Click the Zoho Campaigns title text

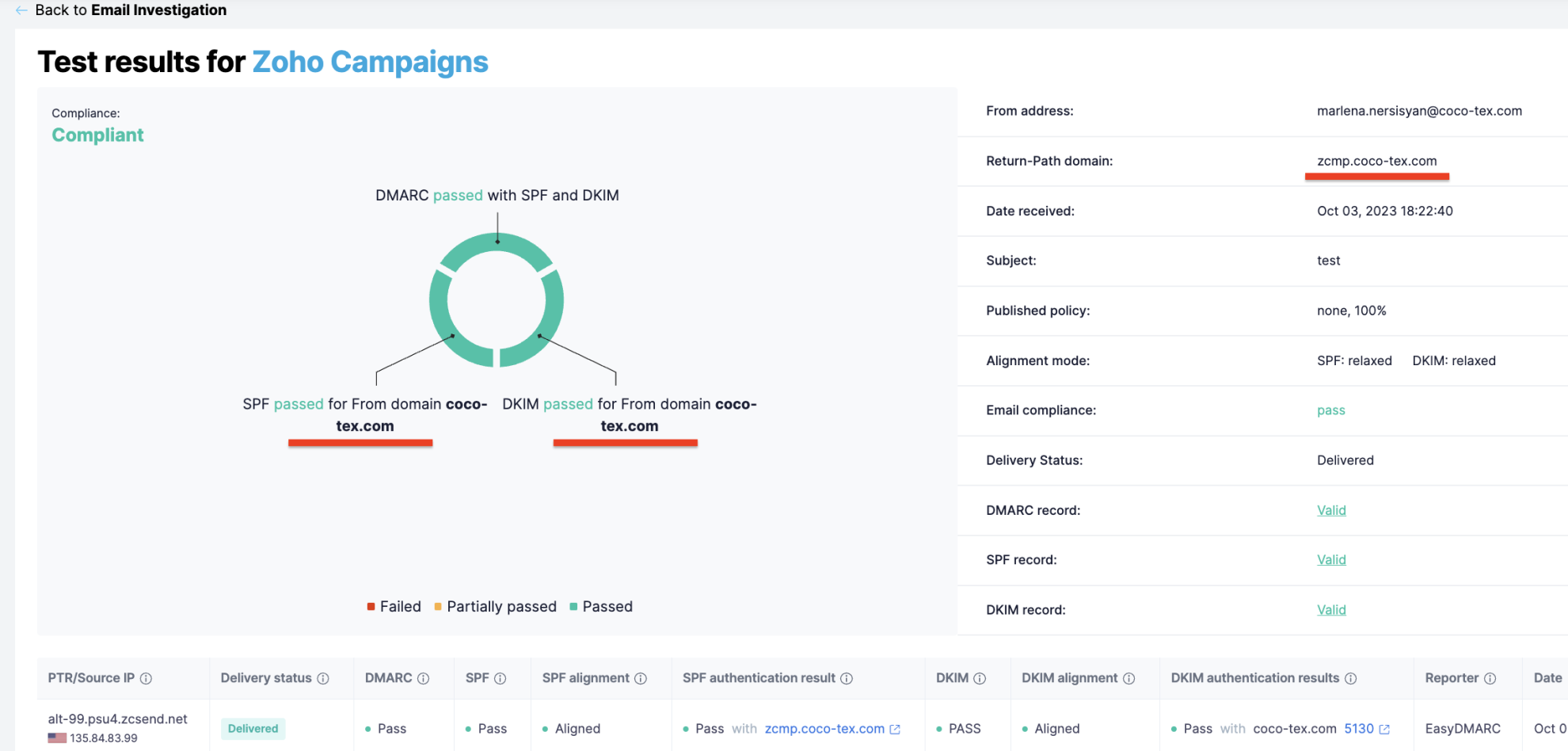click(x=370, y=62)
